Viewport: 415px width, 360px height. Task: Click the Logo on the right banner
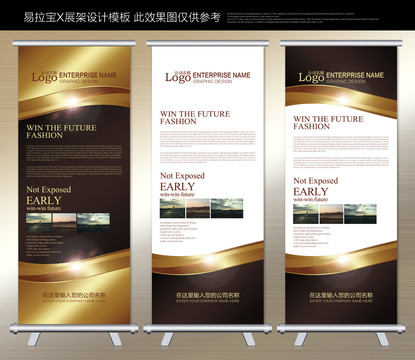(311, 77)
